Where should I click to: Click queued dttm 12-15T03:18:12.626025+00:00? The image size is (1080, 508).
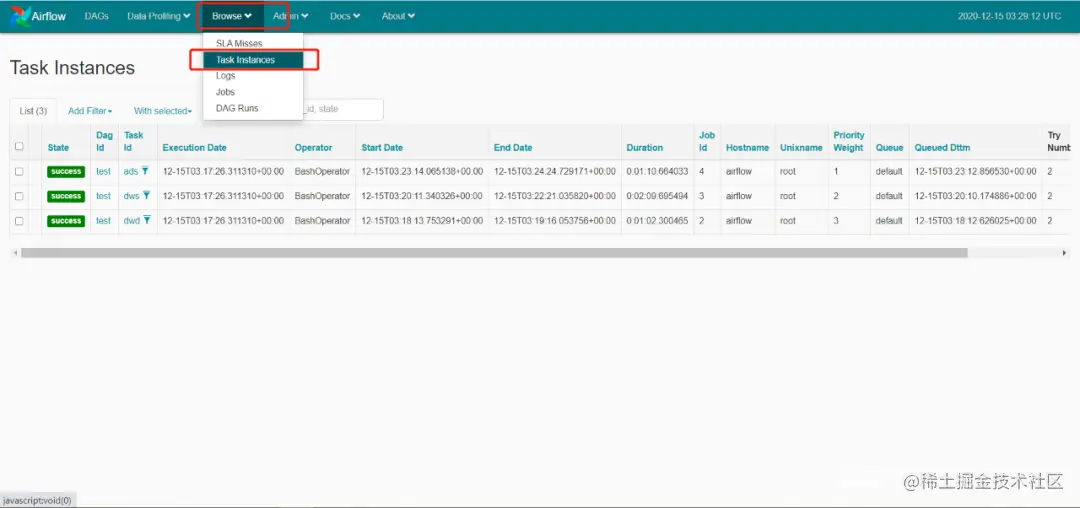pos(975,221)
